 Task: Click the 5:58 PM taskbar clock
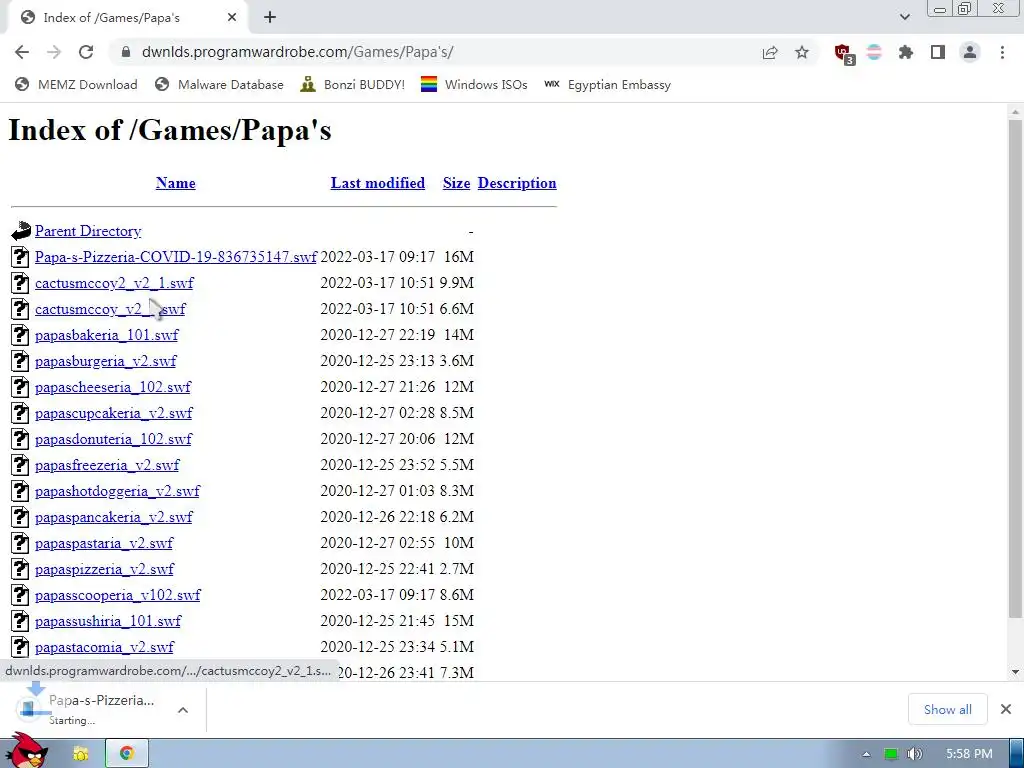[x=969, y=754]
